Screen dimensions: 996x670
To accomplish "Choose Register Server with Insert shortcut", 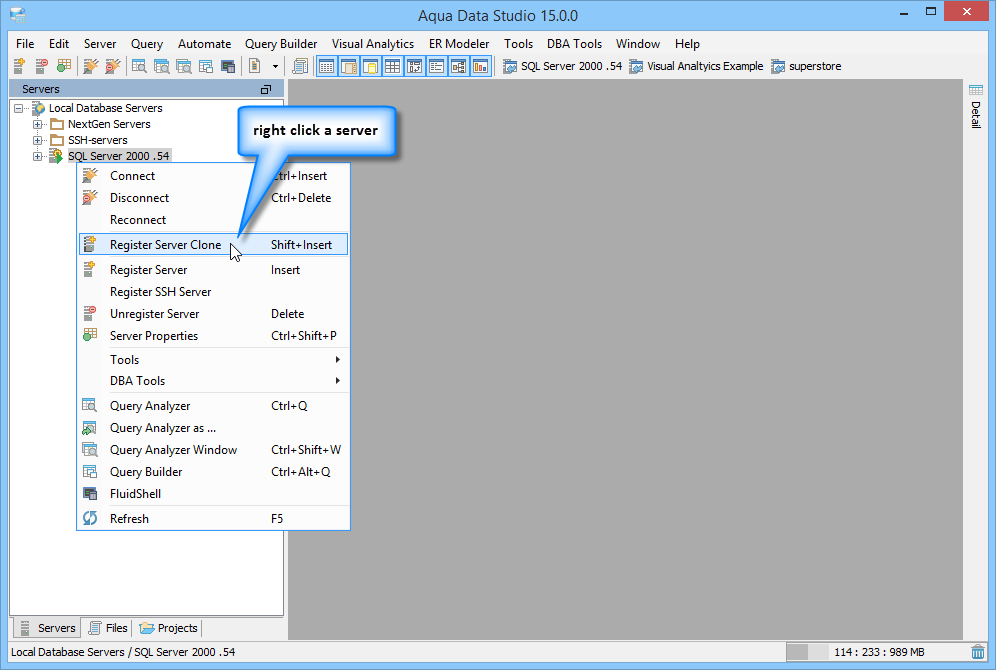I will [213, 270].
